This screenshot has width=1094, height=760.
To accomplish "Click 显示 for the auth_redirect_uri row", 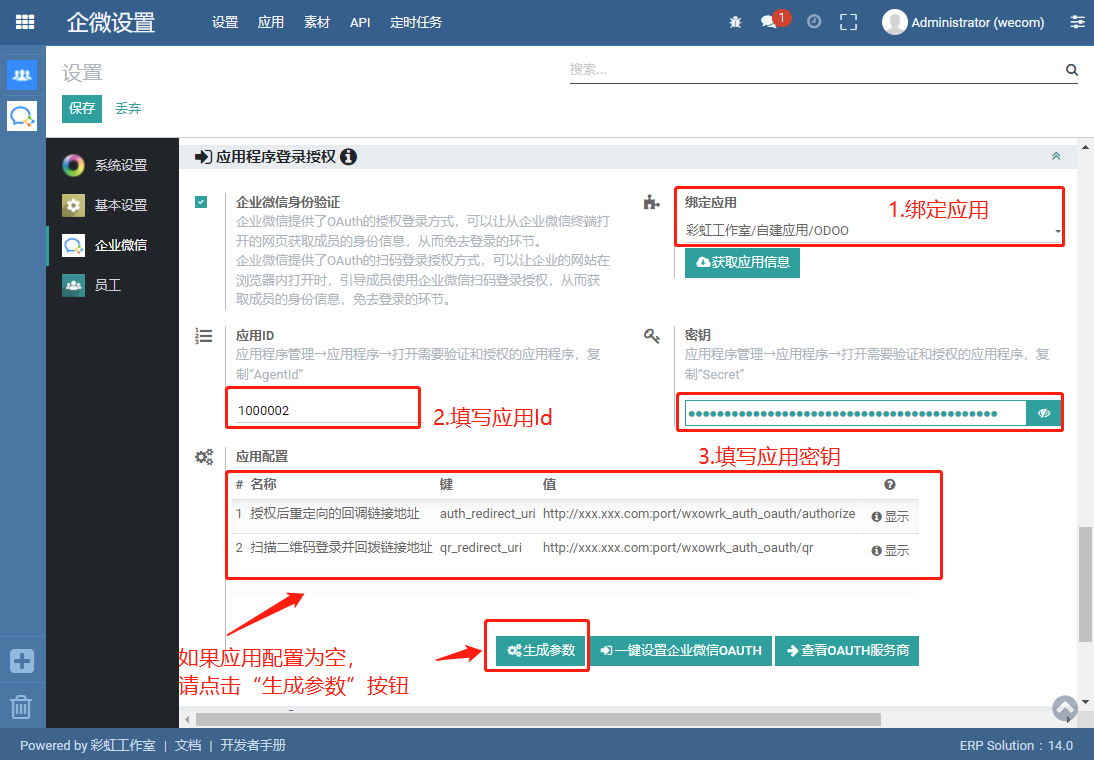I will (x=890, y=517).
